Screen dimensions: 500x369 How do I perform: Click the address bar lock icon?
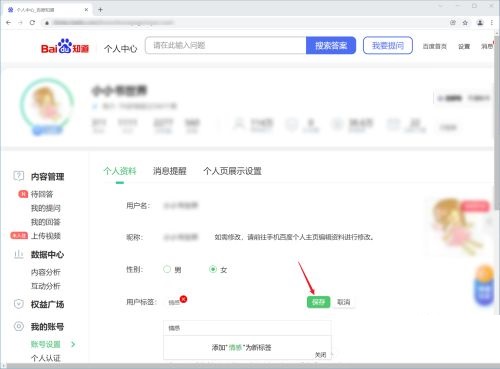click(x=47, y=23)
